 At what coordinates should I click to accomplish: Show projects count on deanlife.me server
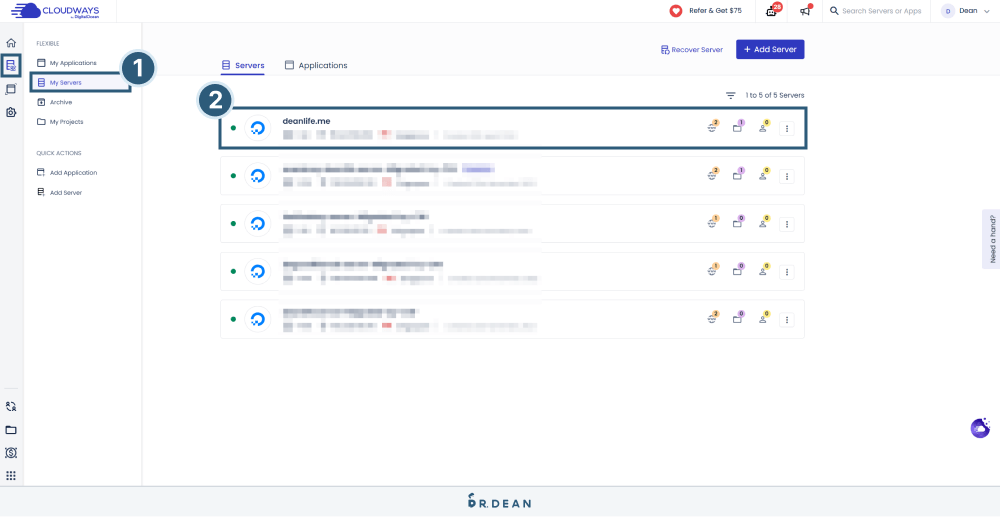pos(738,127)
